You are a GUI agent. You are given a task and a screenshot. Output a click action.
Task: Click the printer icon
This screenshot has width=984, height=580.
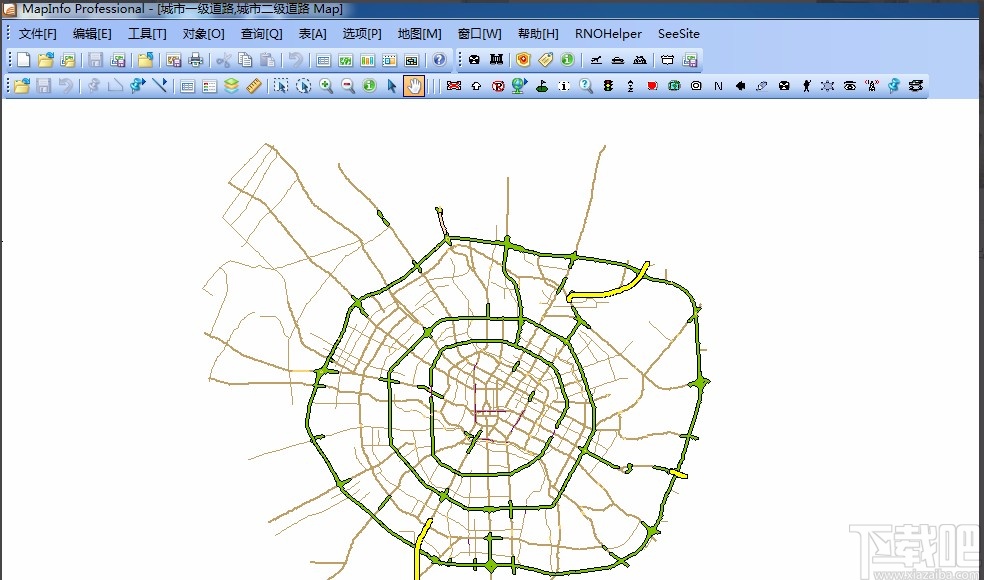click(x=196, y=60)
